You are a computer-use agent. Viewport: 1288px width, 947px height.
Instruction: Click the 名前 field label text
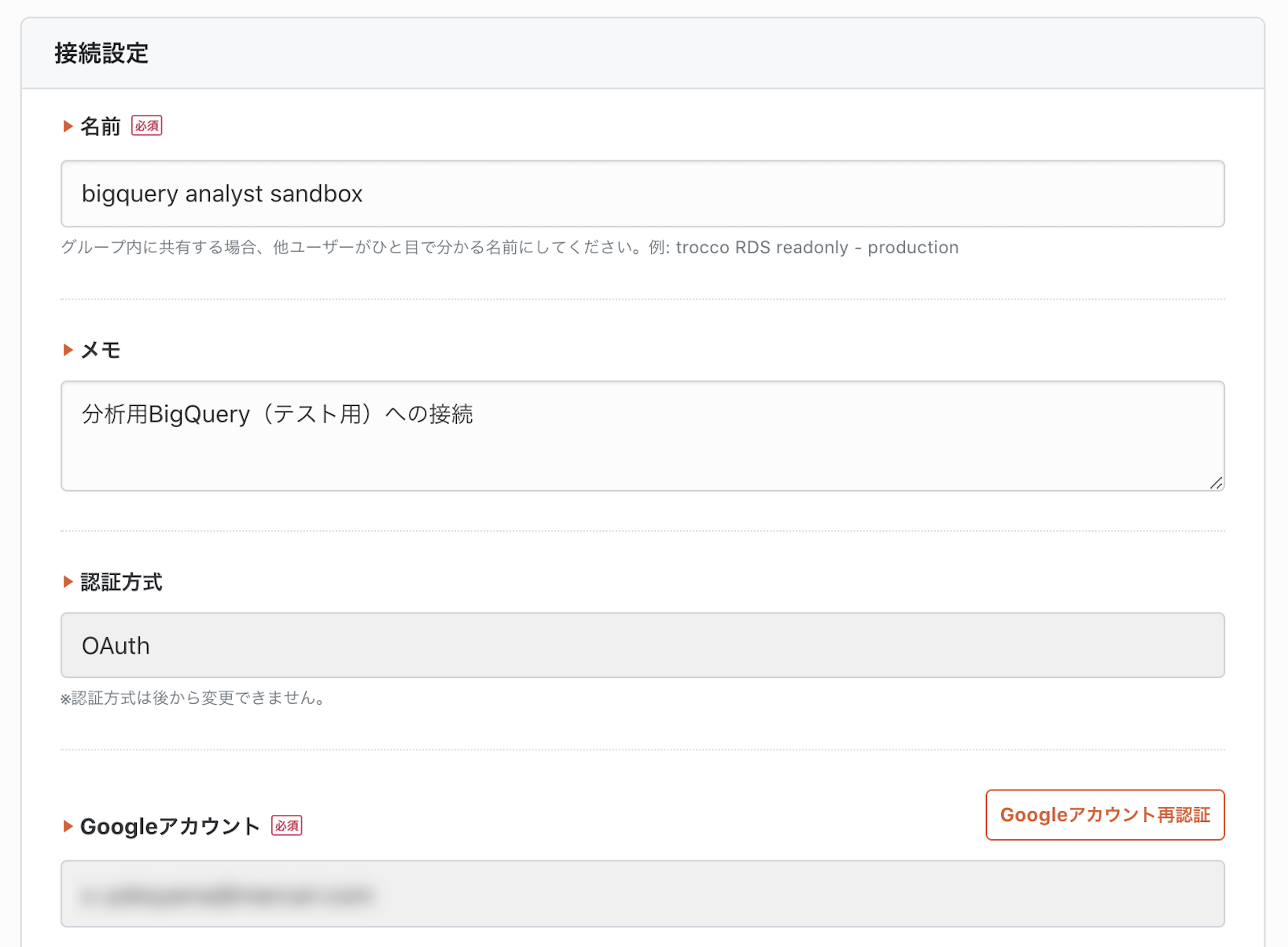point(101,127)
